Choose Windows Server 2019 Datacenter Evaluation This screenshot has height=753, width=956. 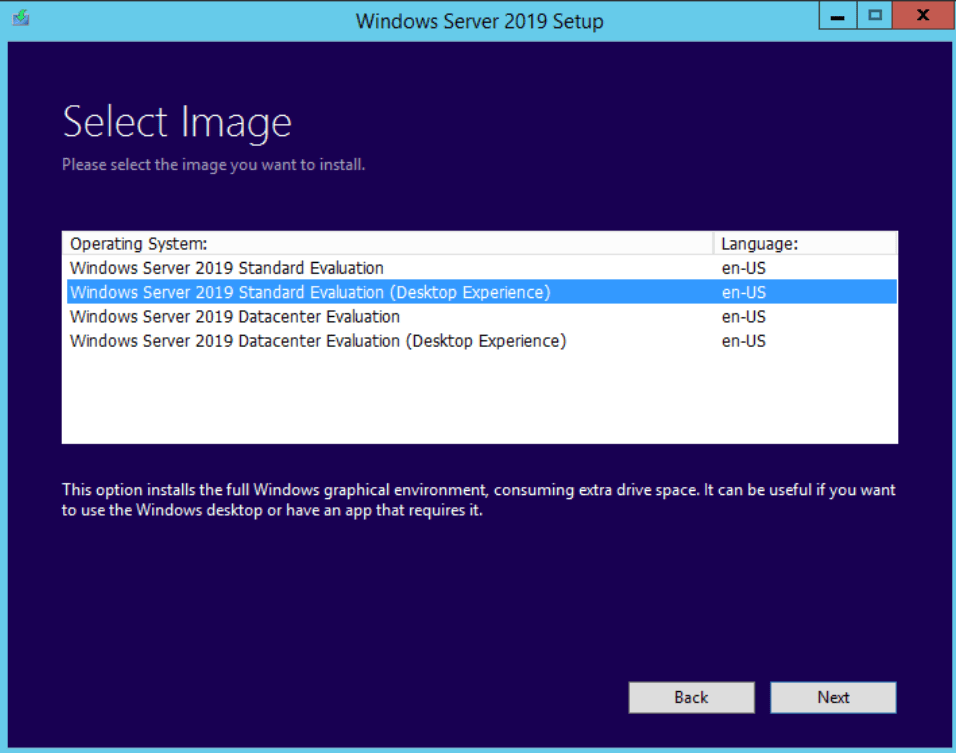point(235,316)
